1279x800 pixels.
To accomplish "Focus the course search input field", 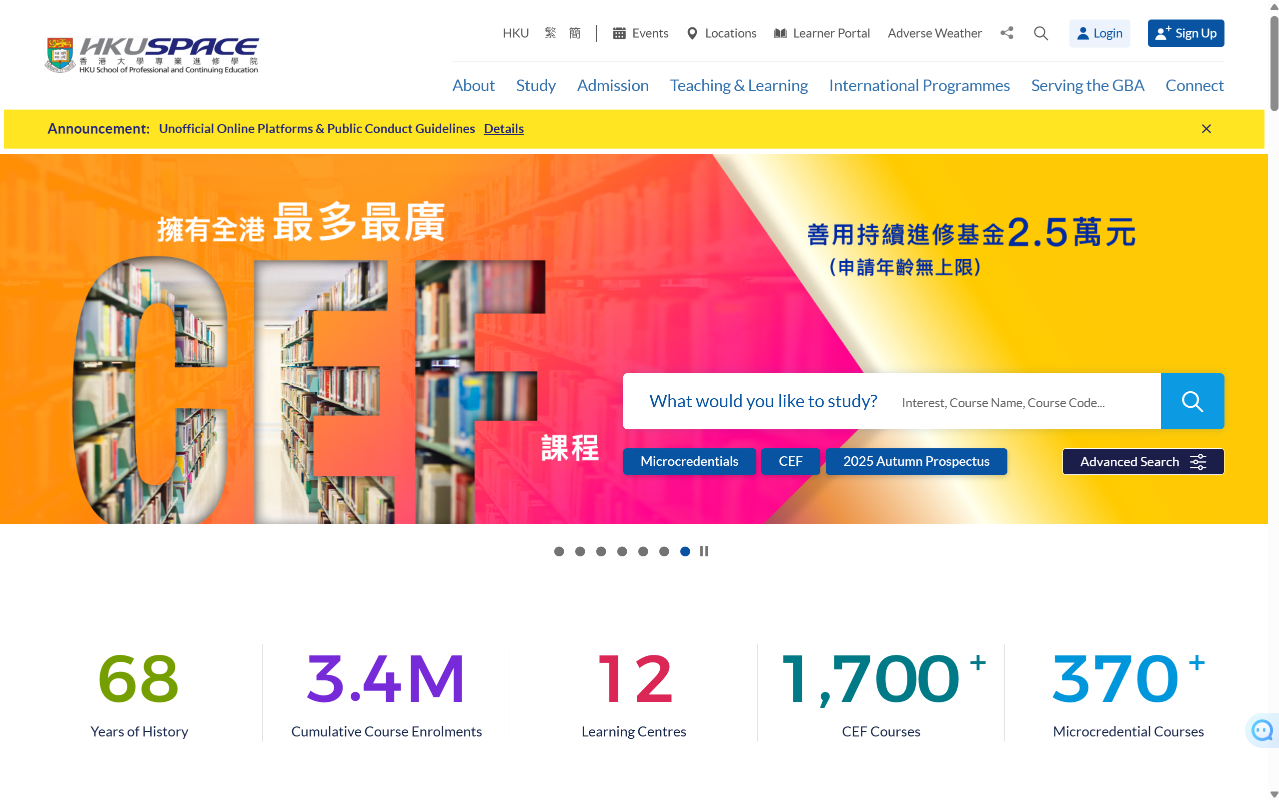I will 1020,402.
